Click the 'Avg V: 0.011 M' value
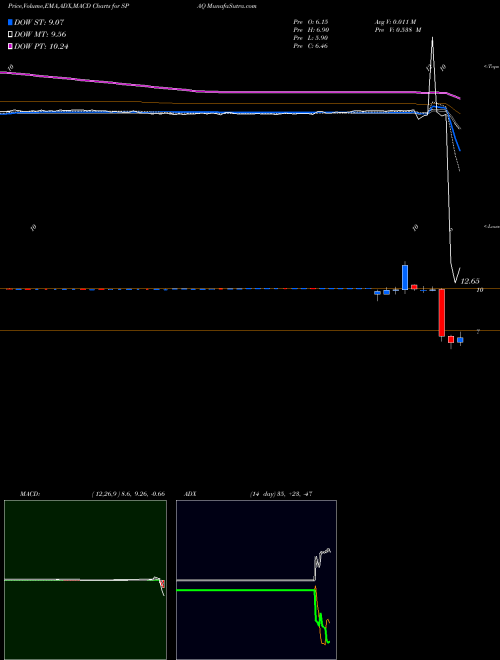Screen dimensions: 500x660 [397, 22]
